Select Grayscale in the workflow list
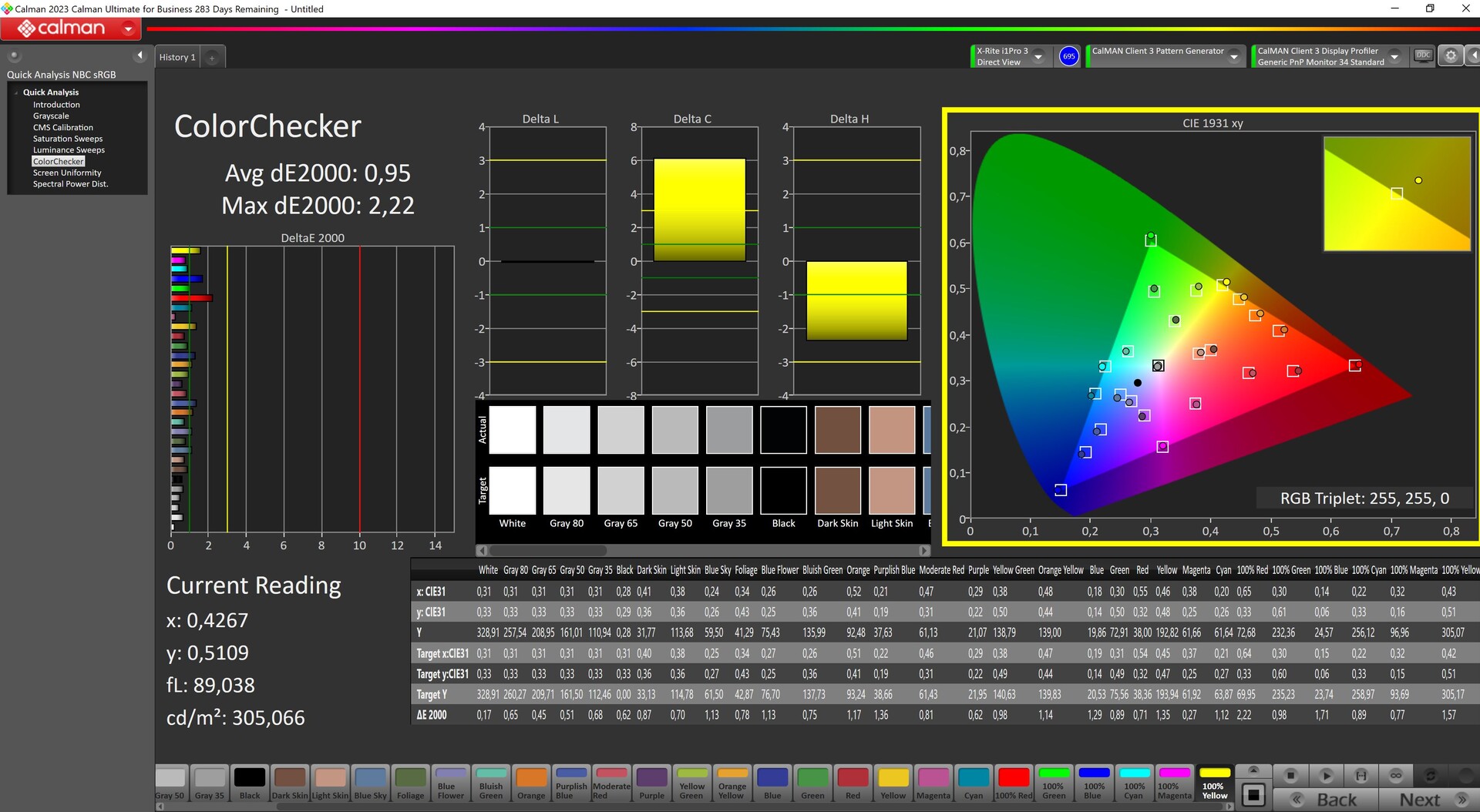The image size is (1480, 812). [x=51, y=116]
